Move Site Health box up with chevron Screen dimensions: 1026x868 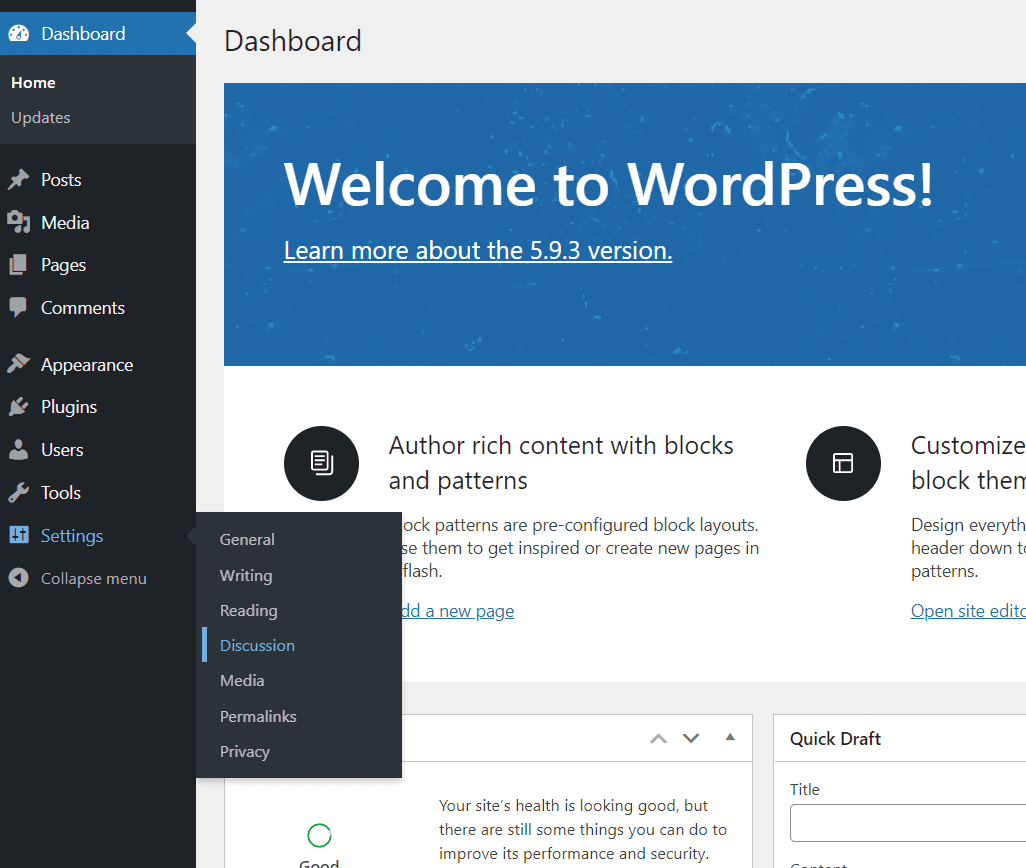click(x=658, y=738)
